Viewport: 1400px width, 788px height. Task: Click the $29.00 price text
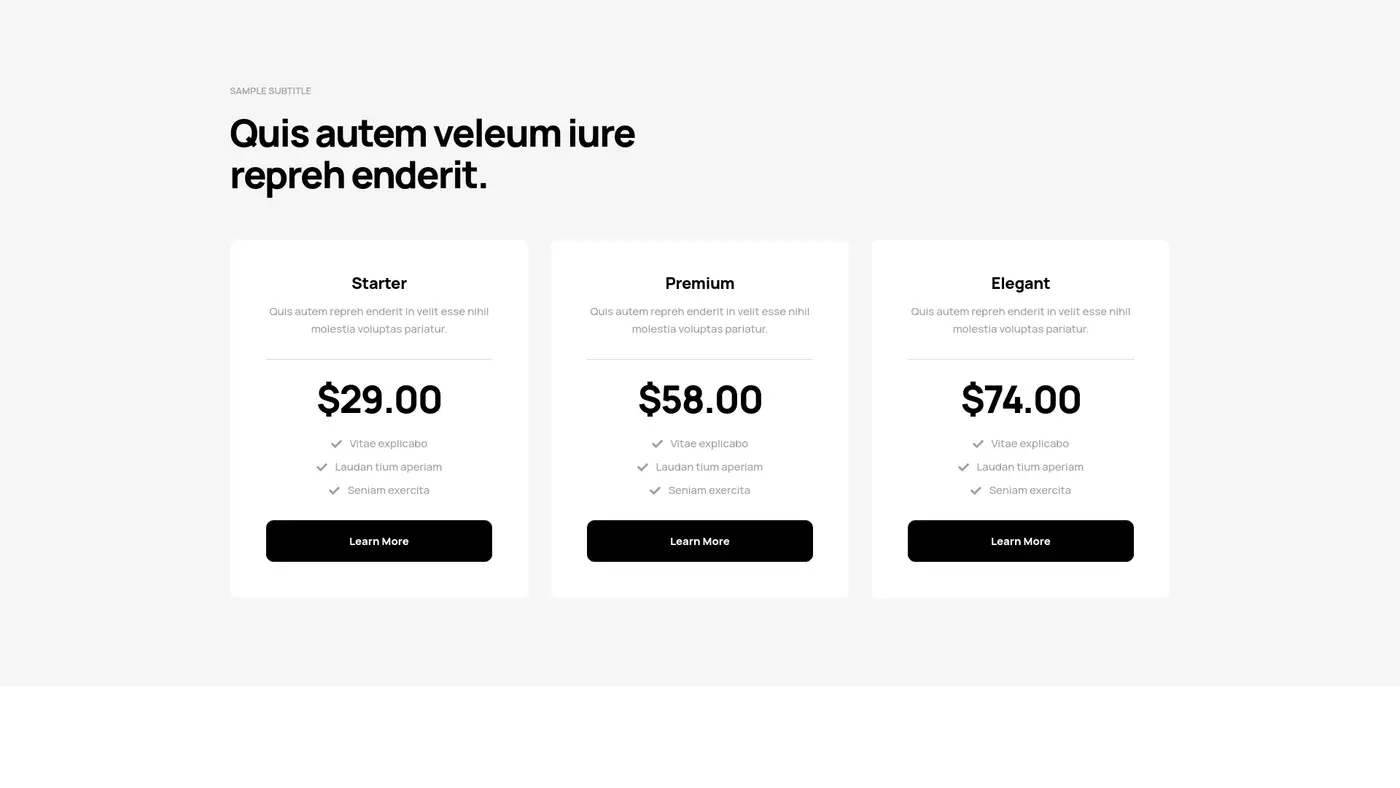coord(379,400)
